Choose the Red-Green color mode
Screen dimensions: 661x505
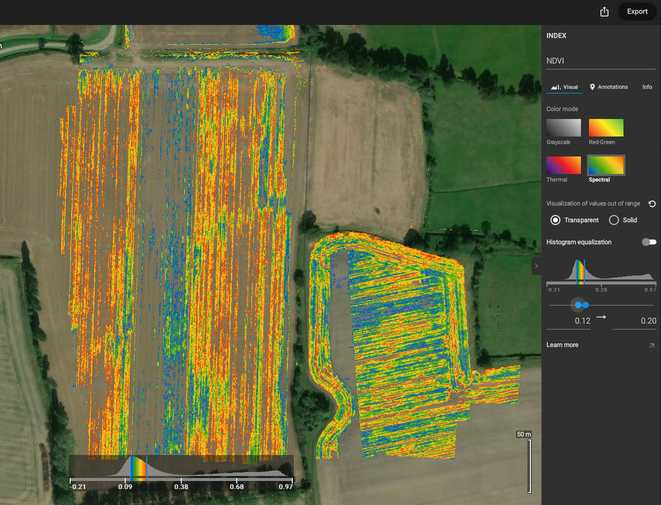coord(605,128)
